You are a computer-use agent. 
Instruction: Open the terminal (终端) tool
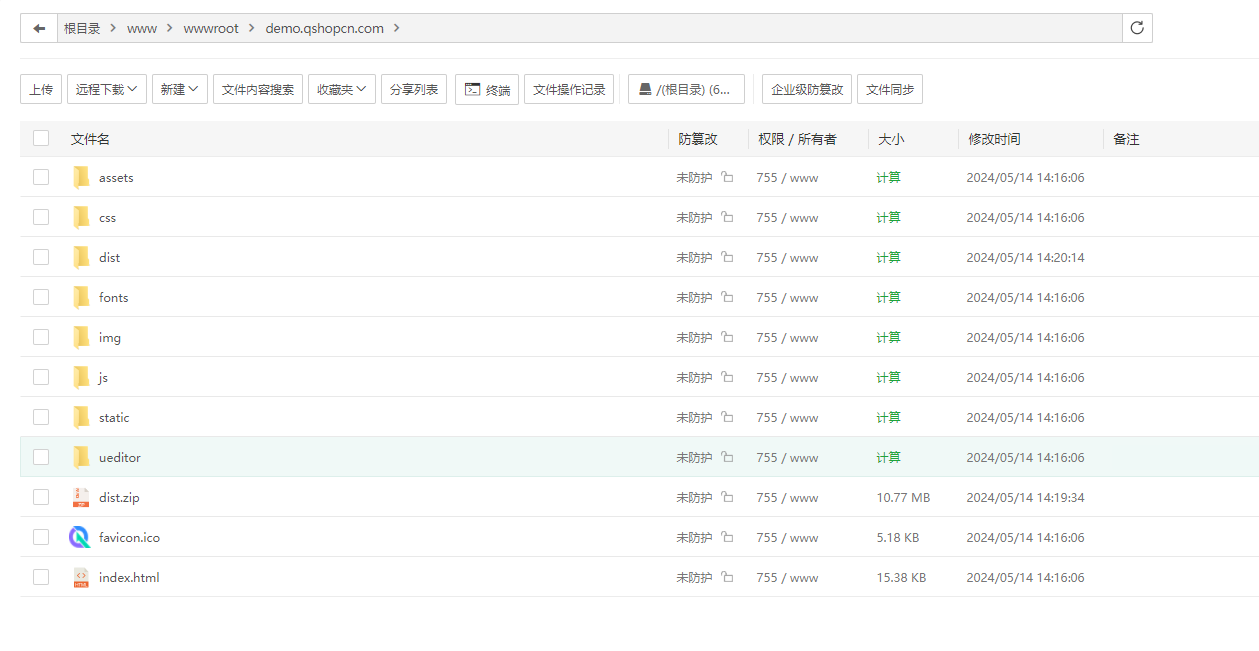click(486, 89)
